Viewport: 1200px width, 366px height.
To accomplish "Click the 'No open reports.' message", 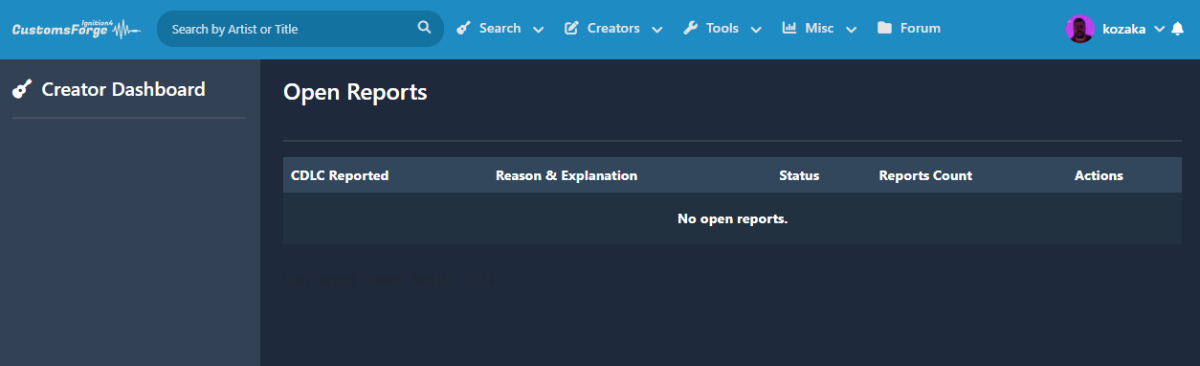I will coord(732,218).
